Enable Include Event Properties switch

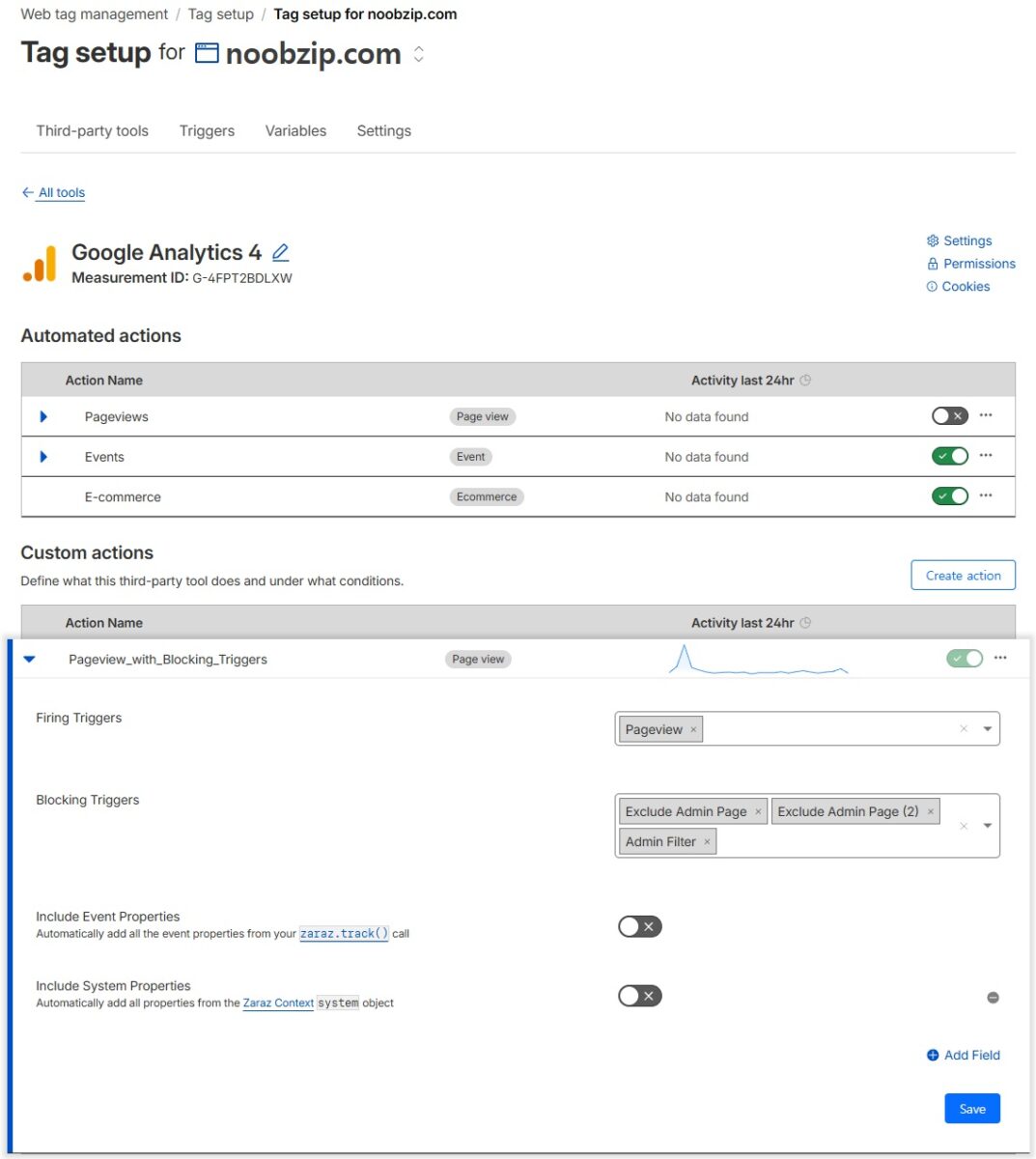pyautogui.click(x=639, y=926)
